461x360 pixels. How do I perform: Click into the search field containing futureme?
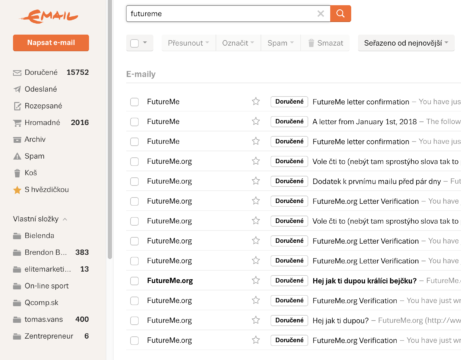(221, 14)
